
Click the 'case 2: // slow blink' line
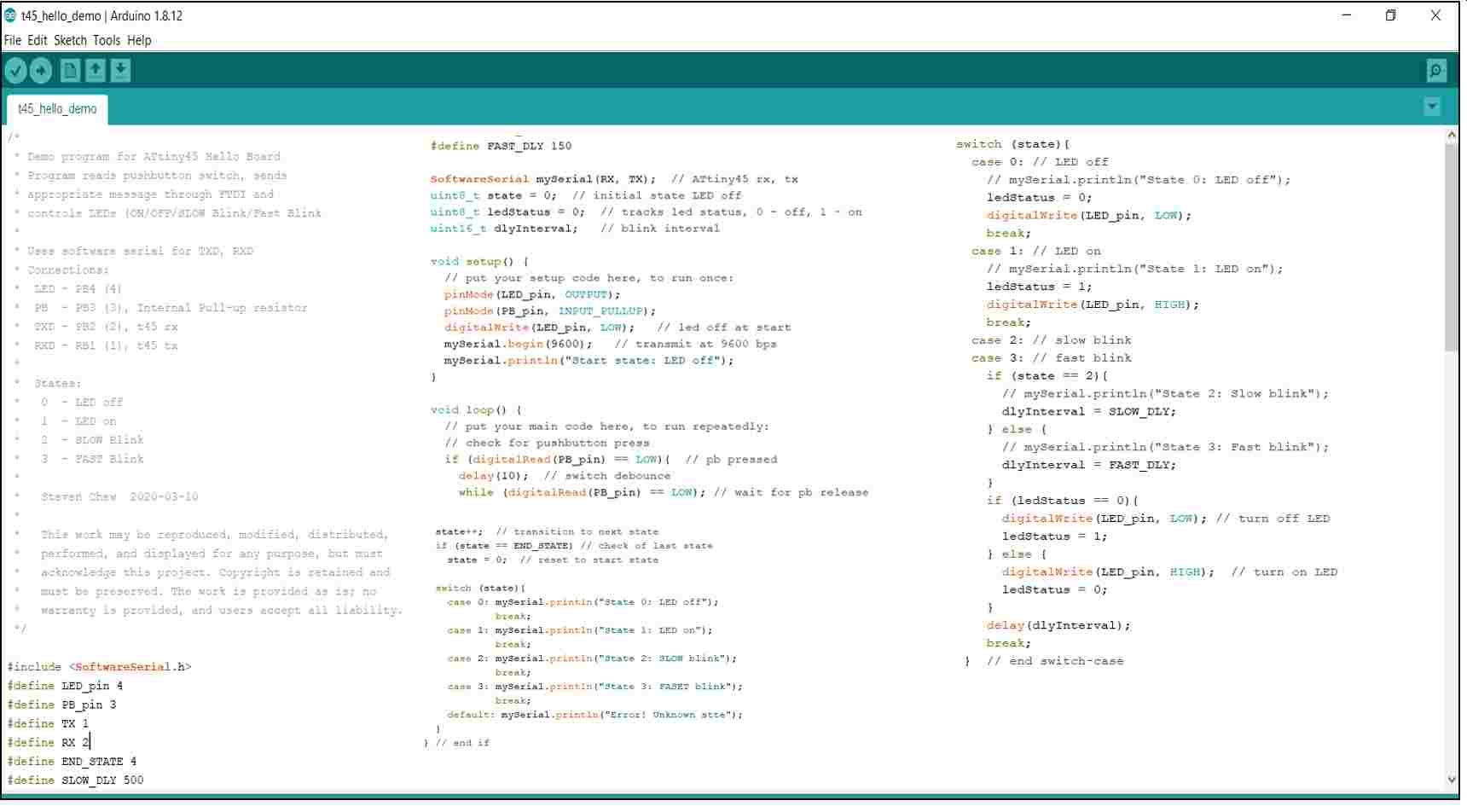[1052, 340]
